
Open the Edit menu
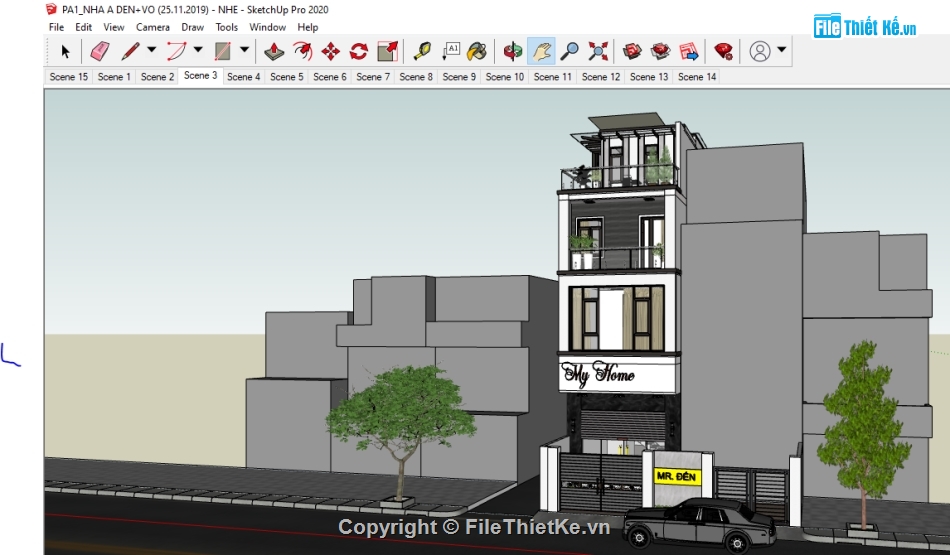(x=84, y=27)
